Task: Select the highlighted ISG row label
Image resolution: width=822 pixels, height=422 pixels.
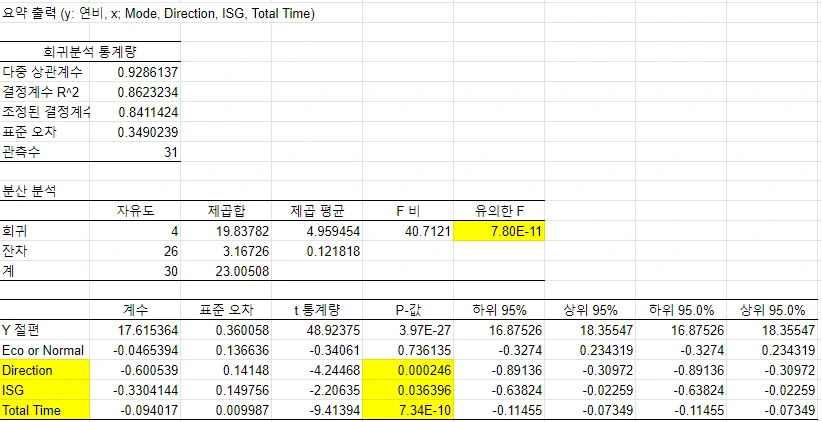Action: [45, 391]
